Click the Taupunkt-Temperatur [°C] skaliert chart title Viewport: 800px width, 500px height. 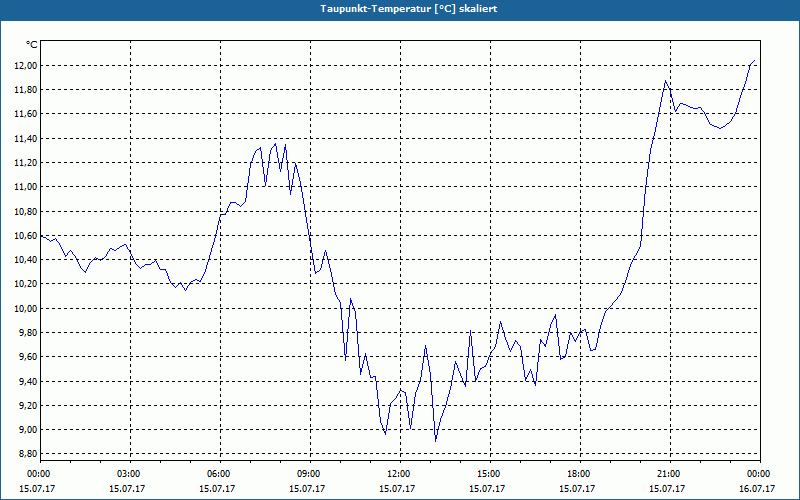[409, 9]
